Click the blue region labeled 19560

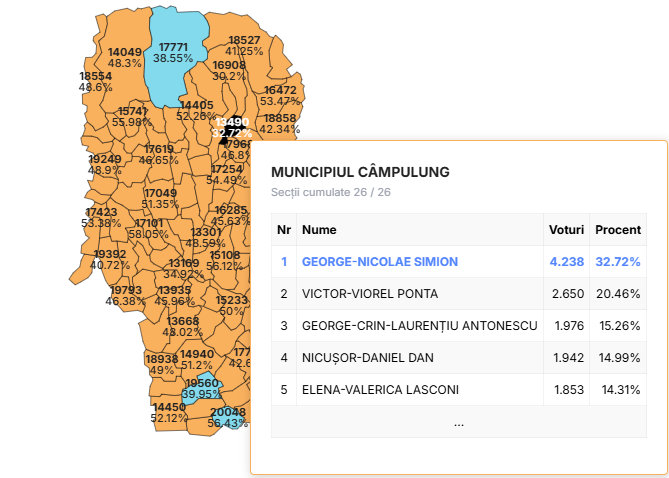pos(201,388)
